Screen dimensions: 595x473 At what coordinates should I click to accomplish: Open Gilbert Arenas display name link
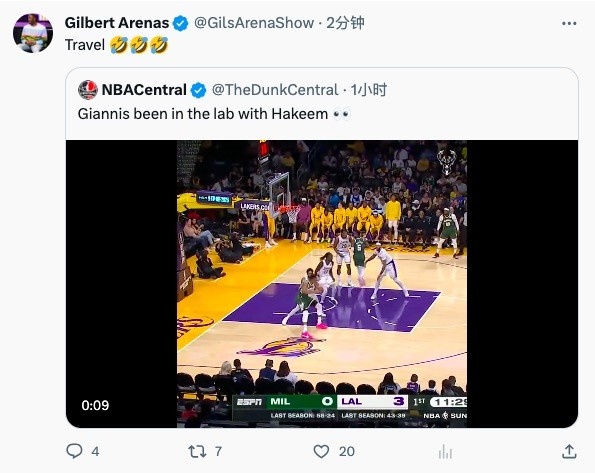[x=117, y=23]
